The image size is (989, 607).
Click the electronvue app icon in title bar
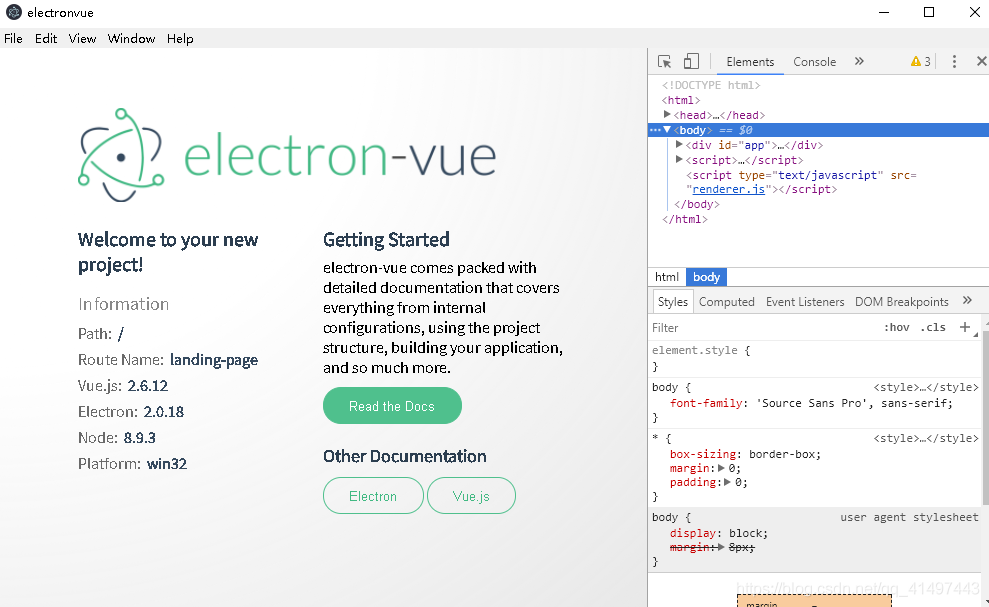point(14,12)
